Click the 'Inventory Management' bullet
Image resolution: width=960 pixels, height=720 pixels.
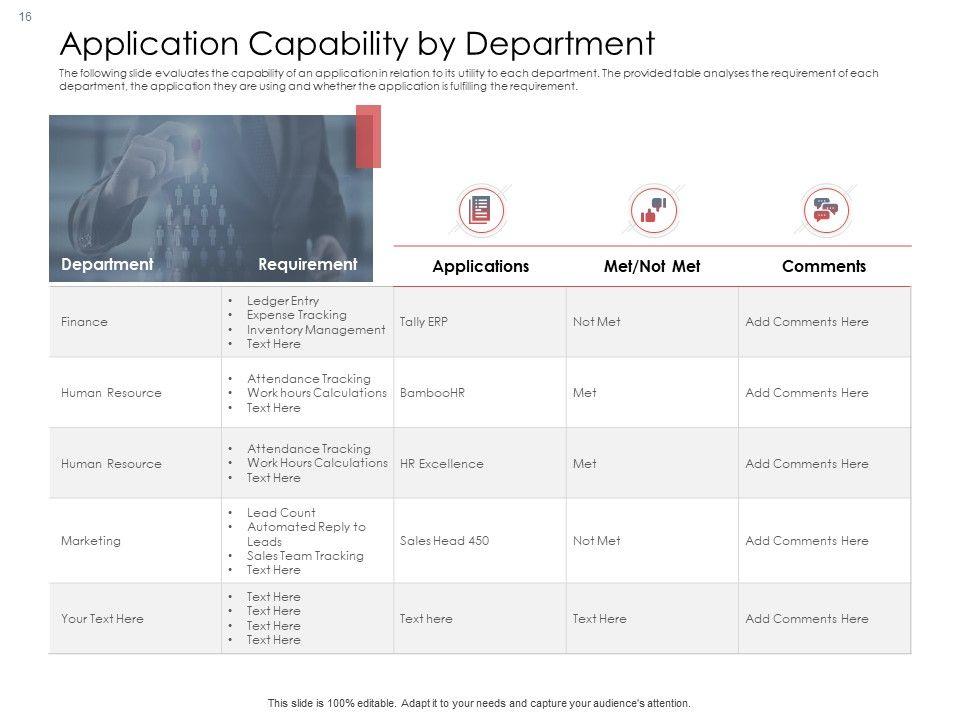click(x=316, y=329)
